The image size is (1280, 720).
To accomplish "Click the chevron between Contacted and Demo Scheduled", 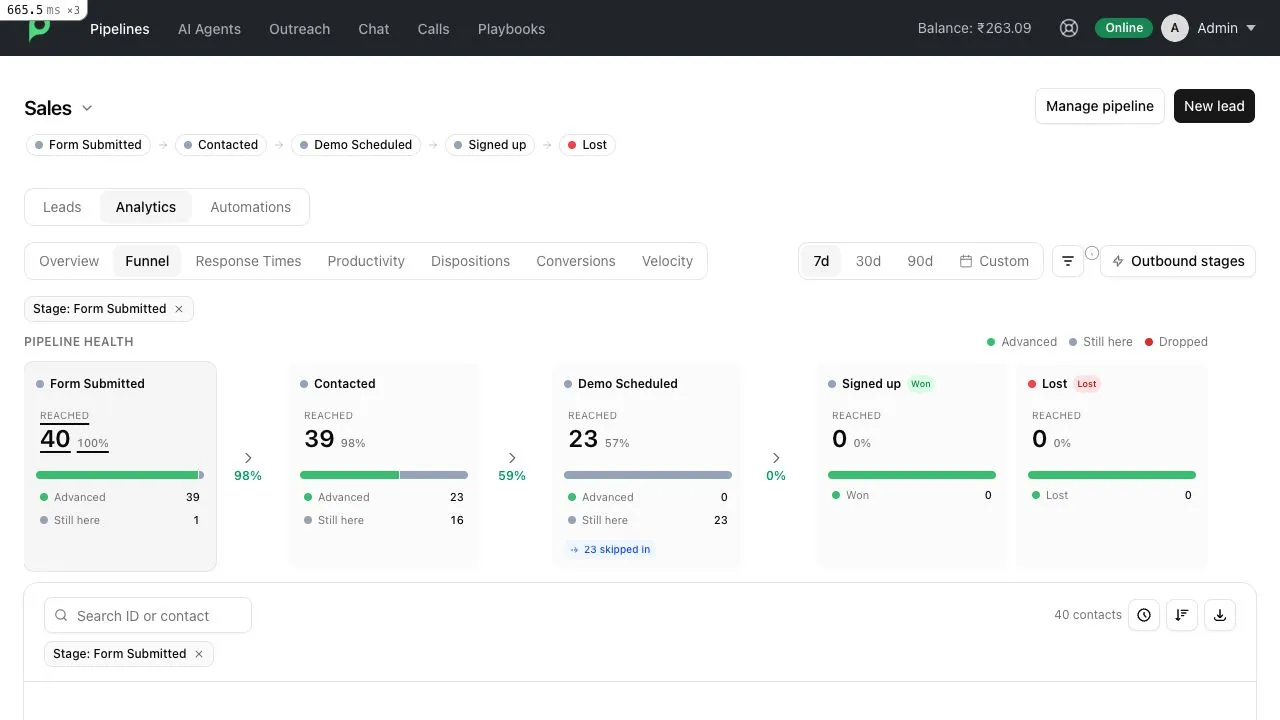I will coord(512,458).
